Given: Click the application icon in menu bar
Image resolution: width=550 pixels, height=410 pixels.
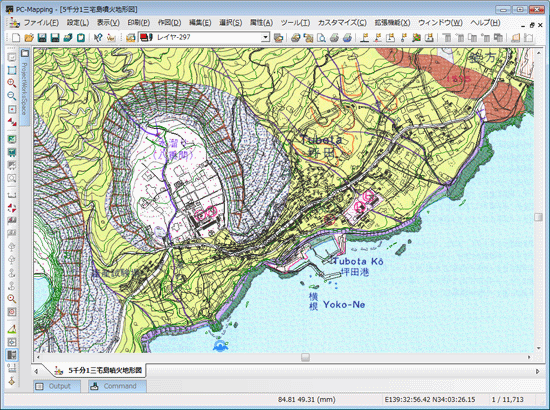Looking at the screenshot, I should 14,23.
